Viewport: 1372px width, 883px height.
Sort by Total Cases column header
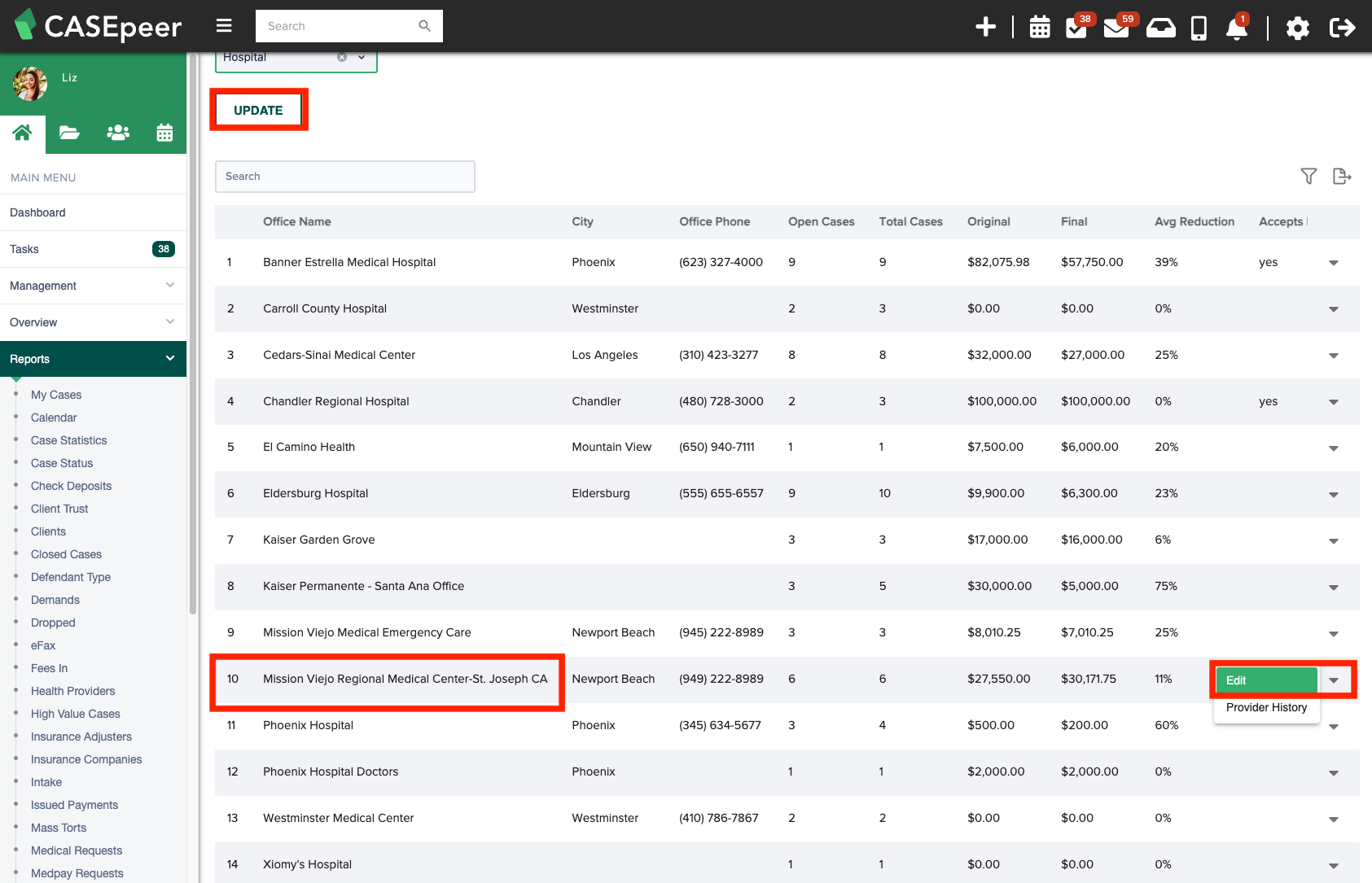tap(911, 221)
